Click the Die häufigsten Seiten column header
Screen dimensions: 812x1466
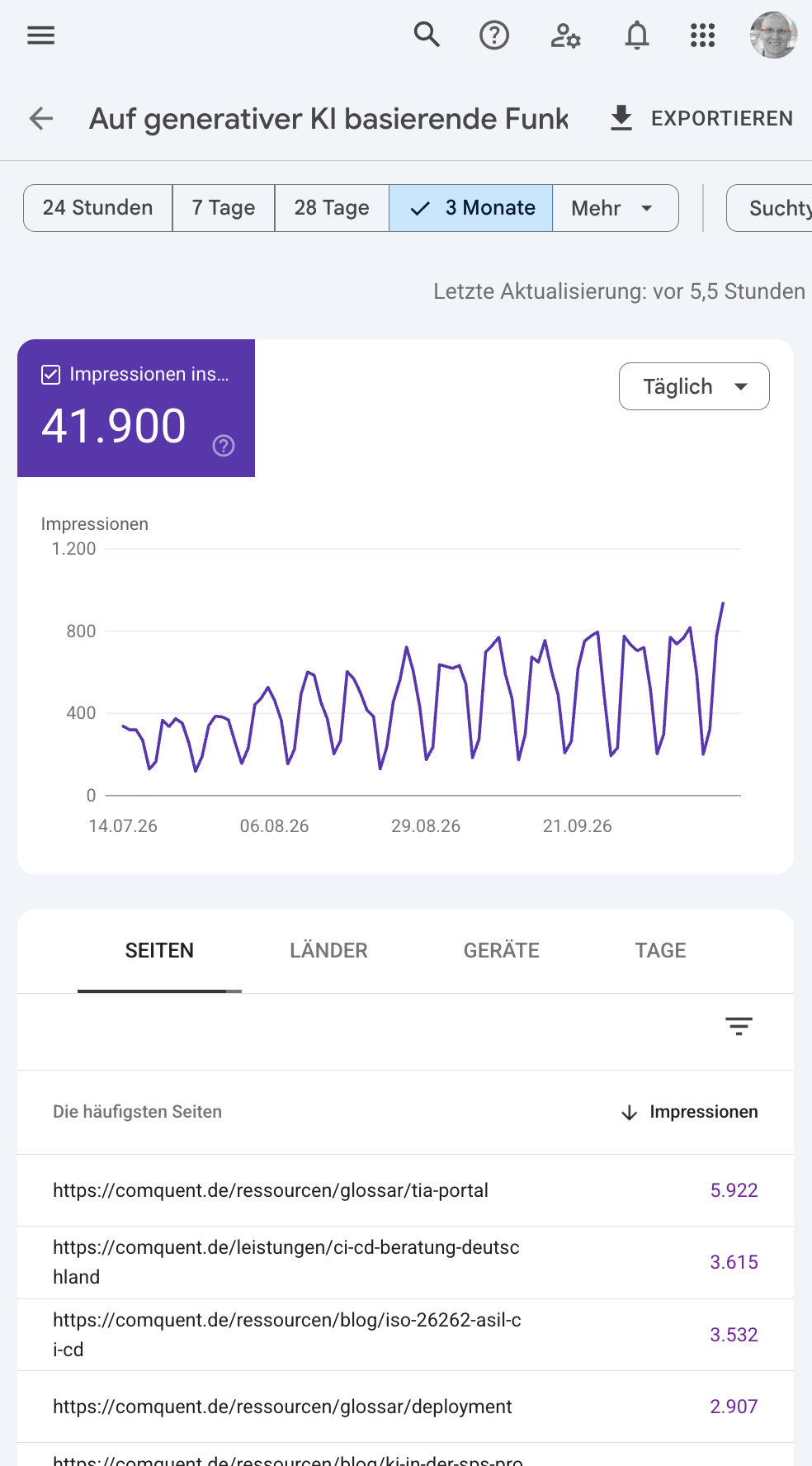[137, 1112]
